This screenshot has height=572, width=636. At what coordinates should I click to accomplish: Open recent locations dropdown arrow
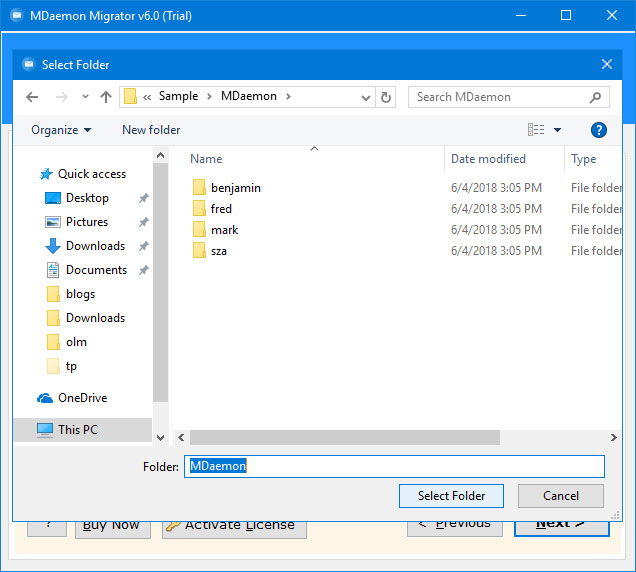[x=85, y=97]
